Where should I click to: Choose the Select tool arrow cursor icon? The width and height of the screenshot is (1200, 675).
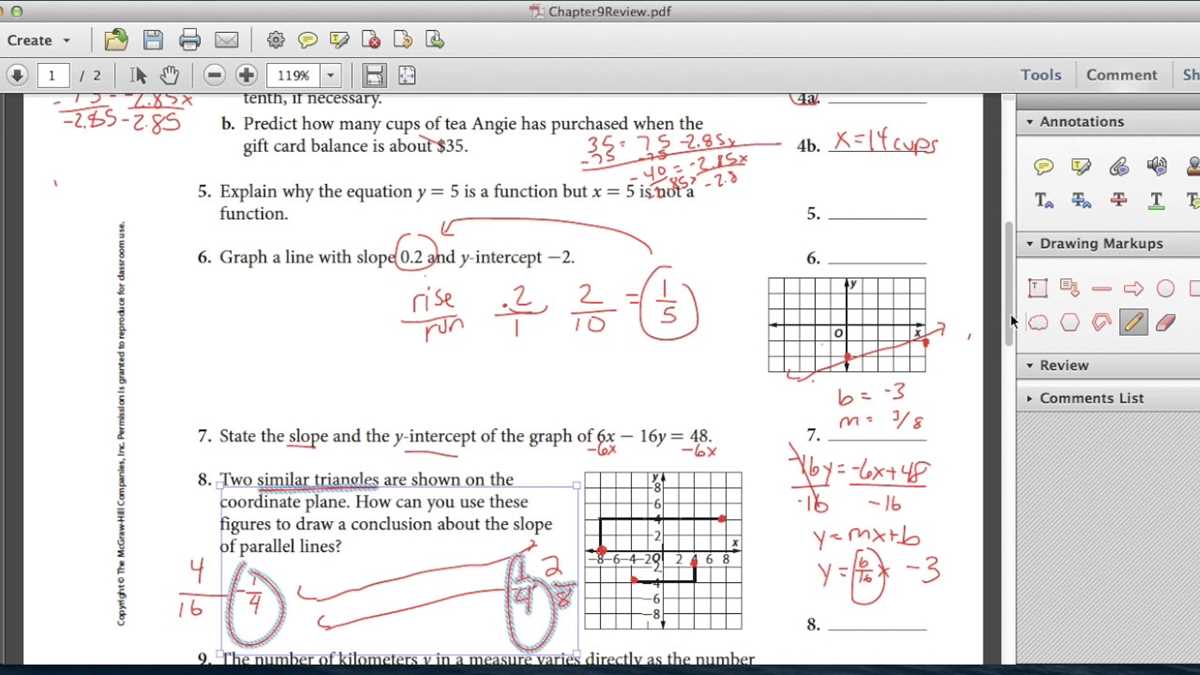point(138,75)
